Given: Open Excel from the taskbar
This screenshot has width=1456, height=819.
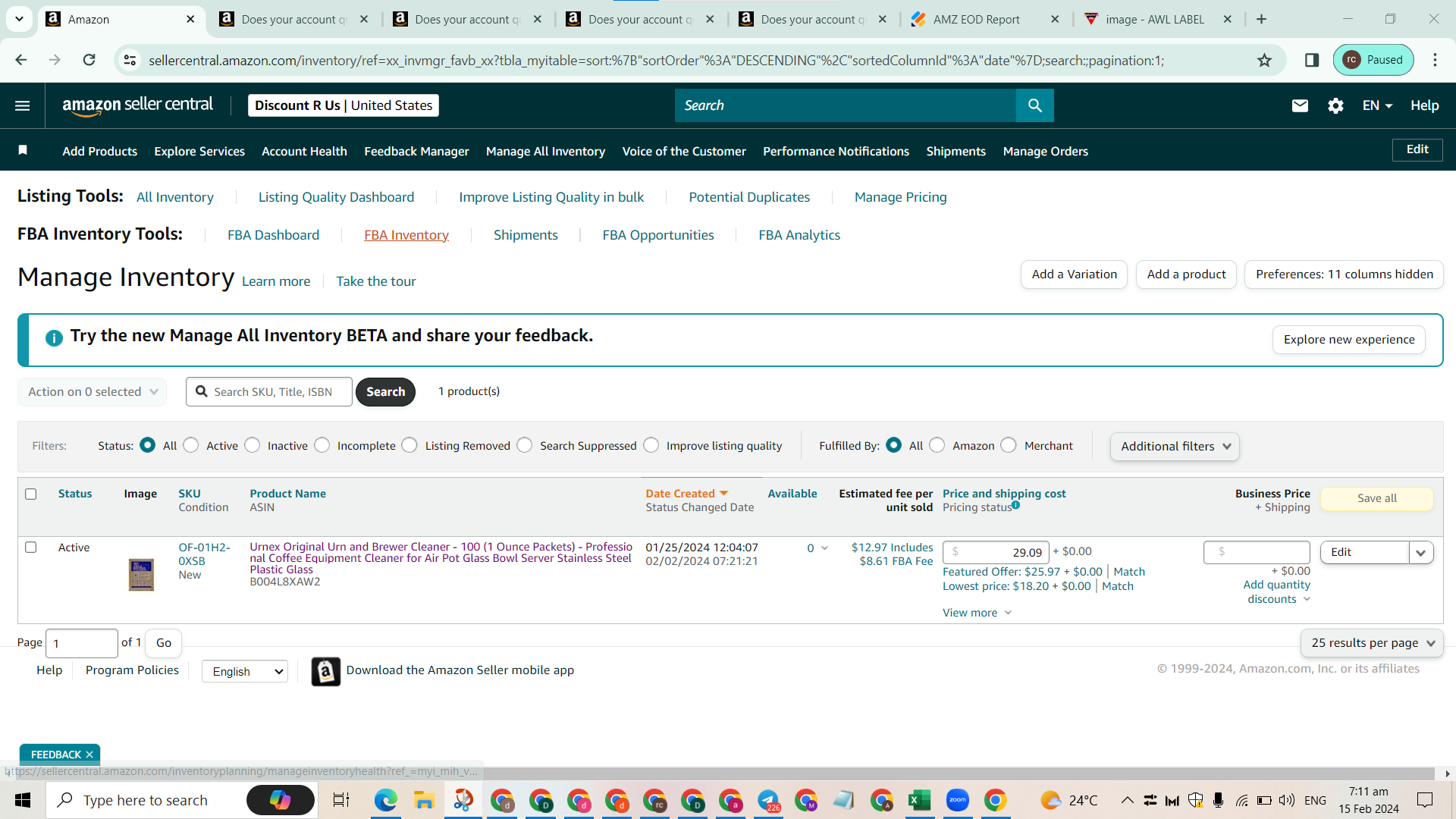Looking at the screenshot, I should 919,800.
